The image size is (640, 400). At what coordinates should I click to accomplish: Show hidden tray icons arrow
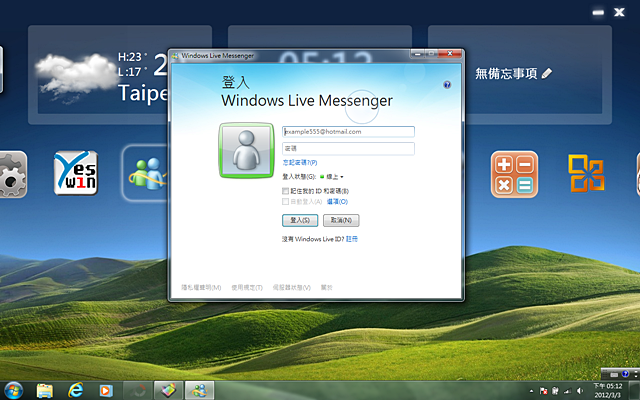pos(531,391)
